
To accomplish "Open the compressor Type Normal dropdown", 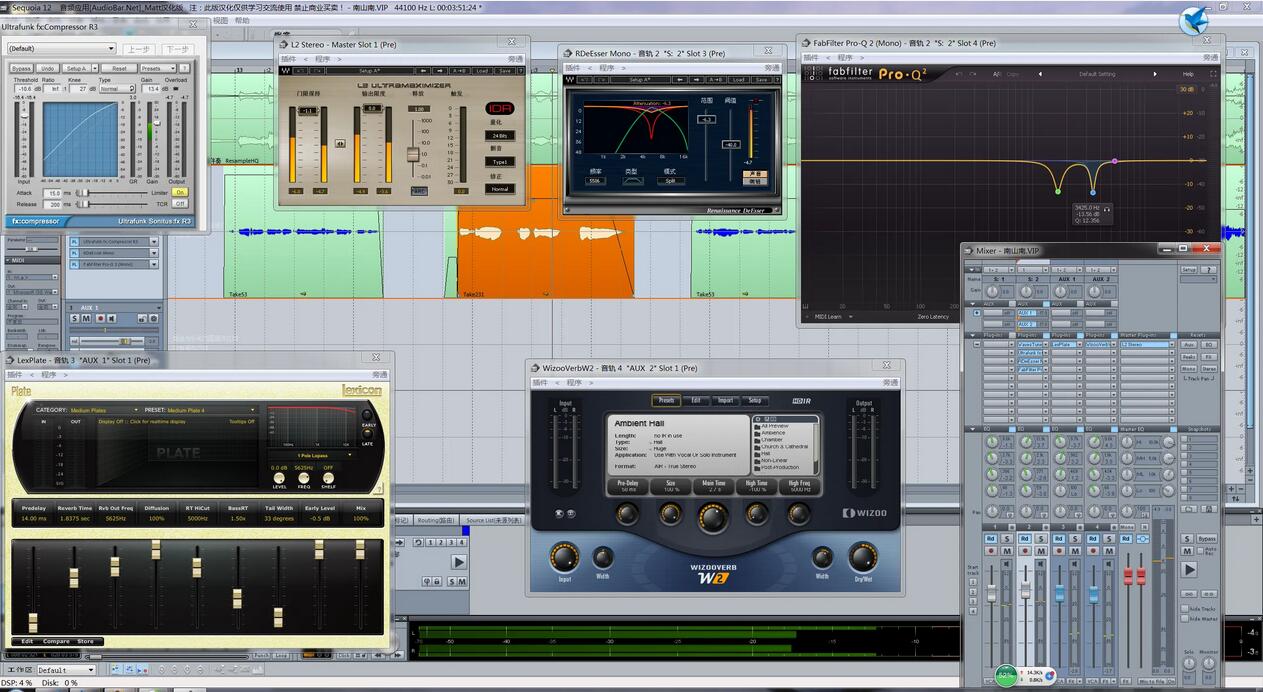I will click(x=116, y=88).
